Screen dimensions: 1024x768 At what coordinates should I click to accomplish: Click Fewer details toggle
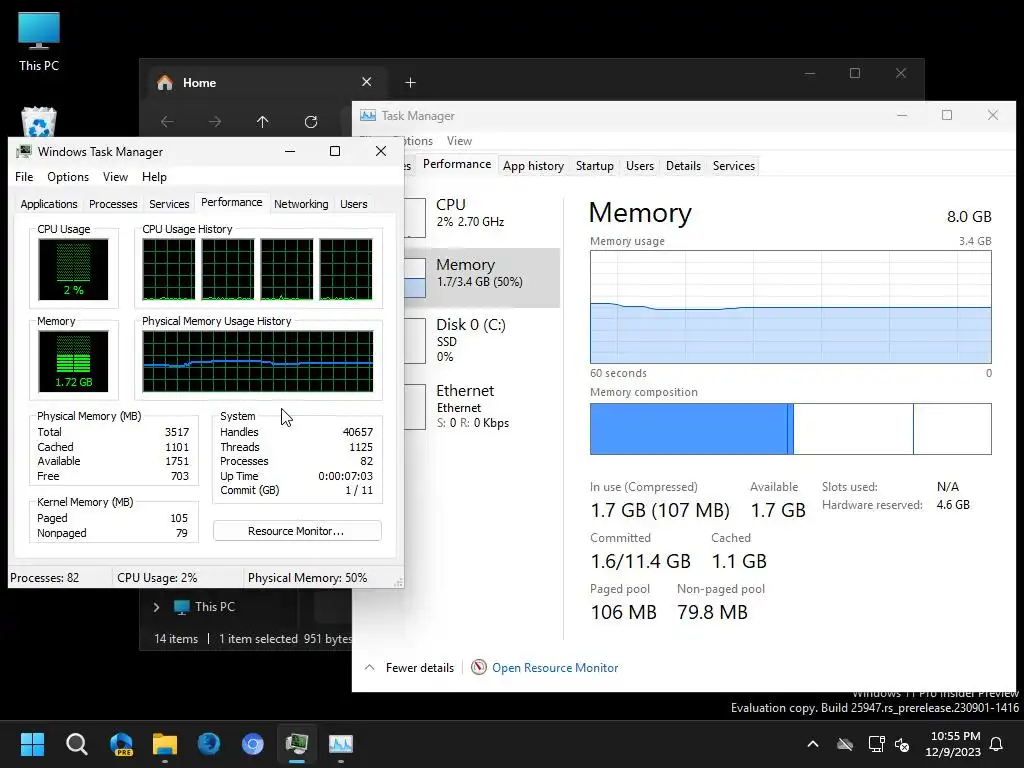(x=409, y=668)
